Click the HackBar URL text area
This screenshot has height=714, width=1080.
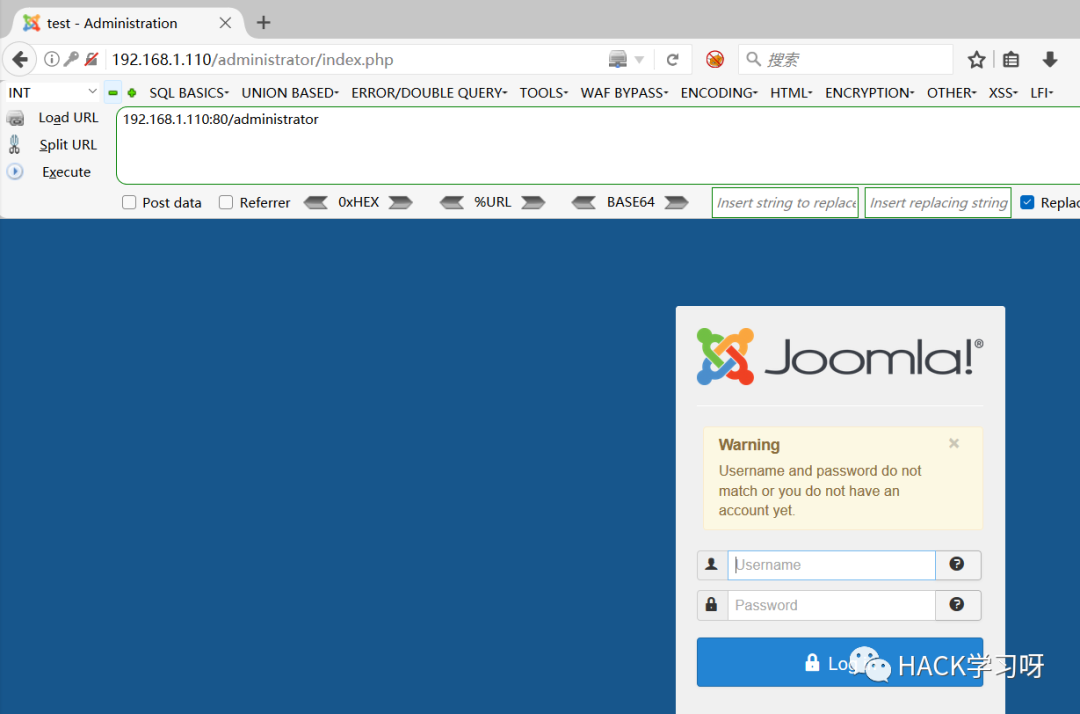click(598, 145)
